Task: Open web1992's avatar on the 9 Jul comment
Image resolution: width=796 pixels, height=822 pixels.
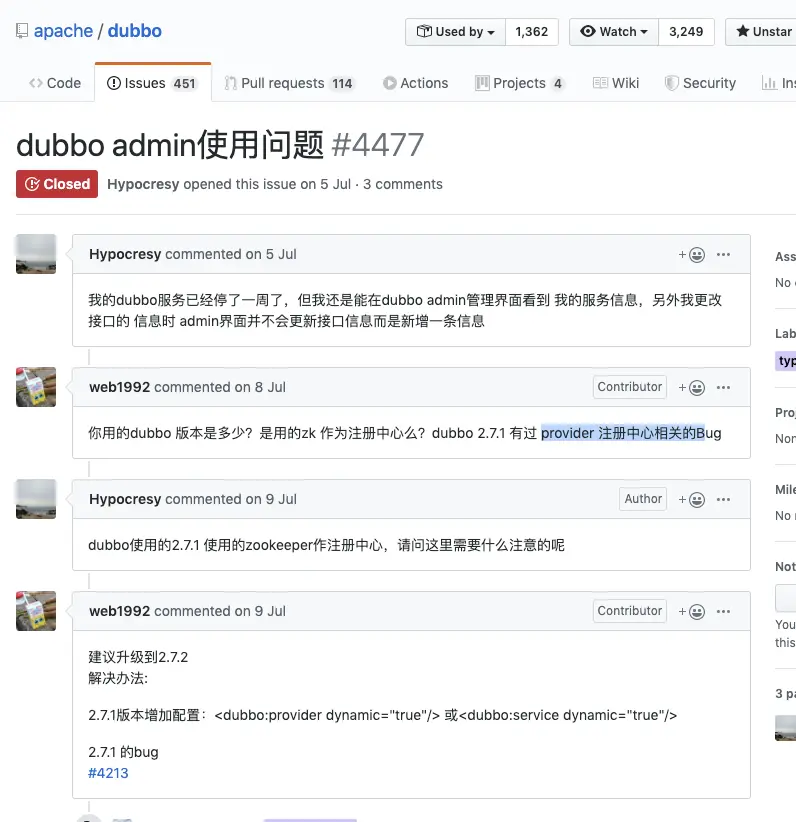Action: click(36, 611)
